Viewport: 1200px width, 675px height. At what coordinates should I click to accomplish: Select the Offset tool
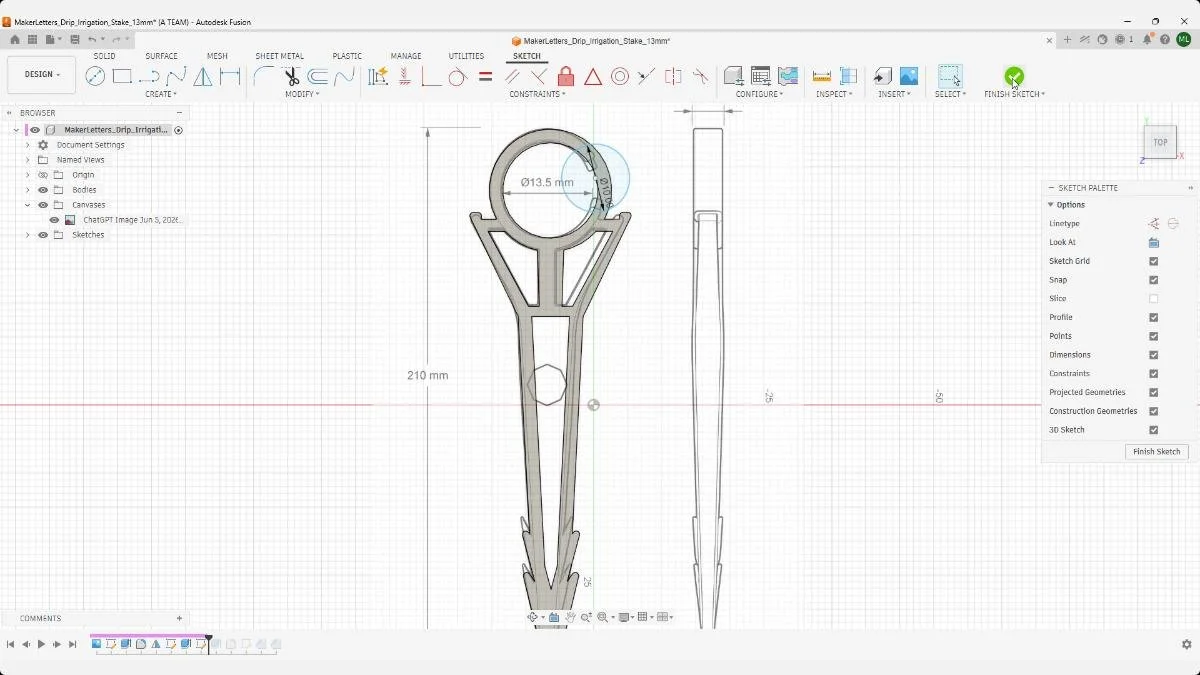(318, 76)
